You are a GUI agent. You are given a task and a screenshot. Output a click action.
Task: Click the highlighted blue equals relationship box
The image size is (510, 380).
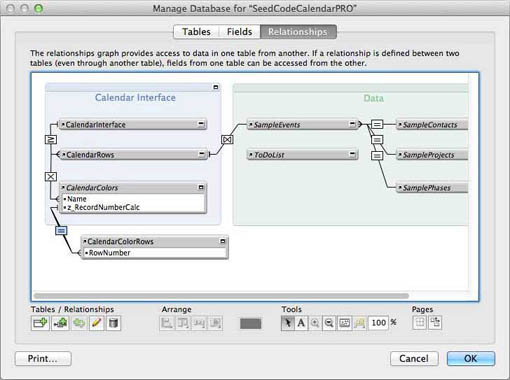coord(61,230)
